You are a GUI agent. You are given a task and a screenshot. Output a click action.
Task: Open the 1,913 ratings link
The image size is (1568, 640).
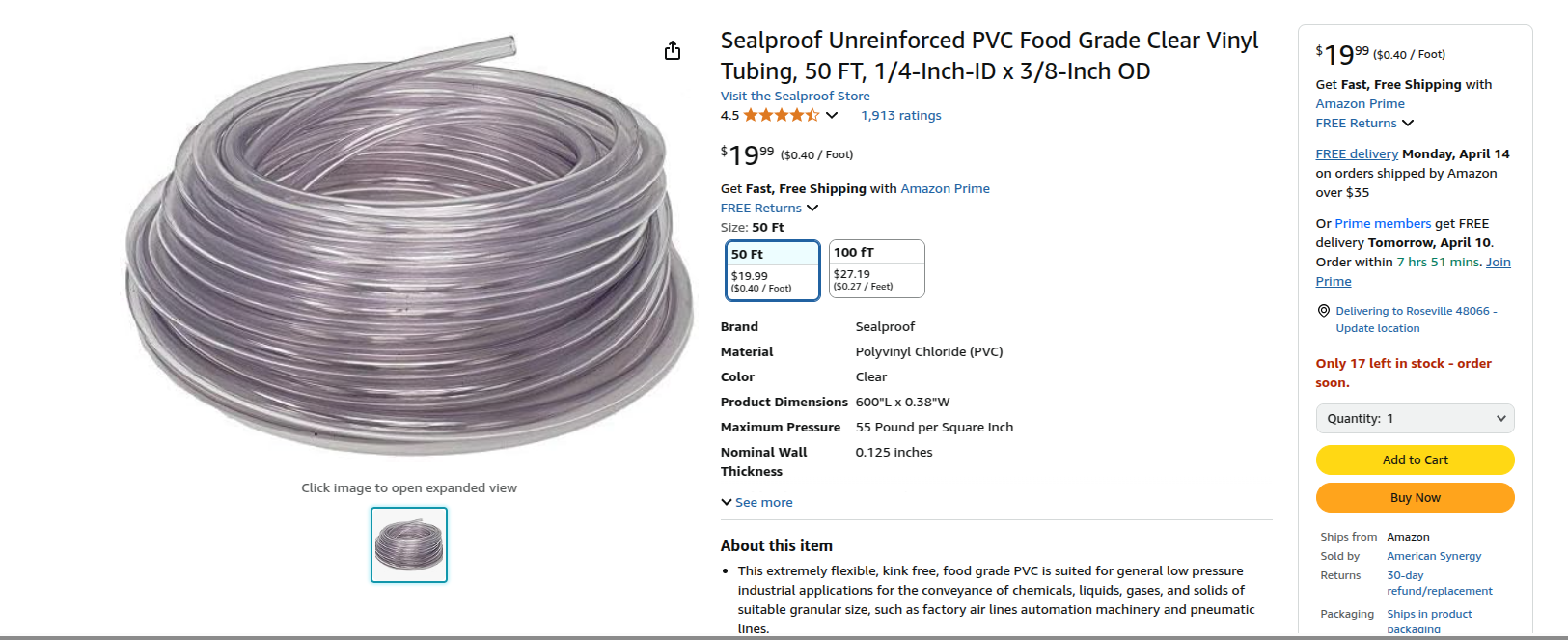(900, 115)
